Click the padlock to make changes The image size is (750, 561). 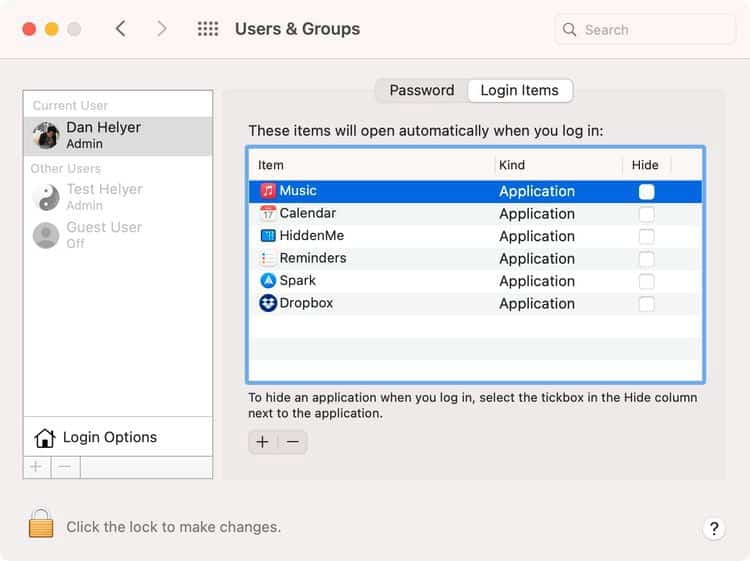(x=41, y=525)
